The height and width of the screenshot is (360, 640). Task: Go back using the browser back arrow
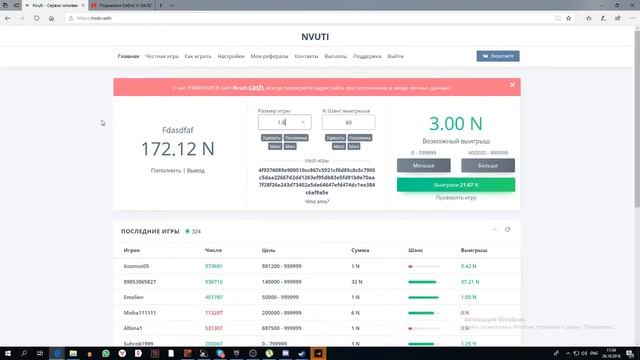[8, 18]
